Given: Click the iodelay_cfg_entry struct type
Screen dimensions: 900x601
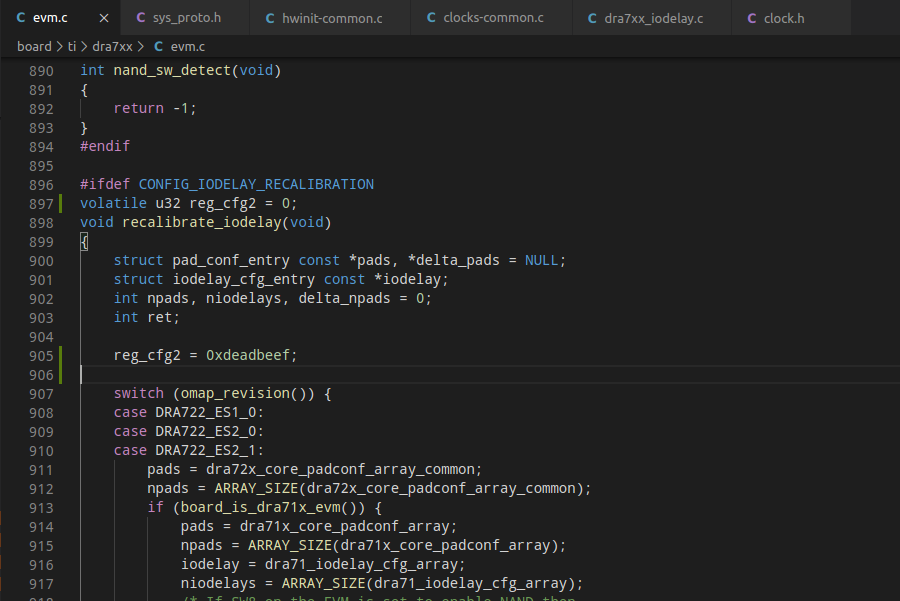Looking at the screenshot, I should tap(243, 279).
